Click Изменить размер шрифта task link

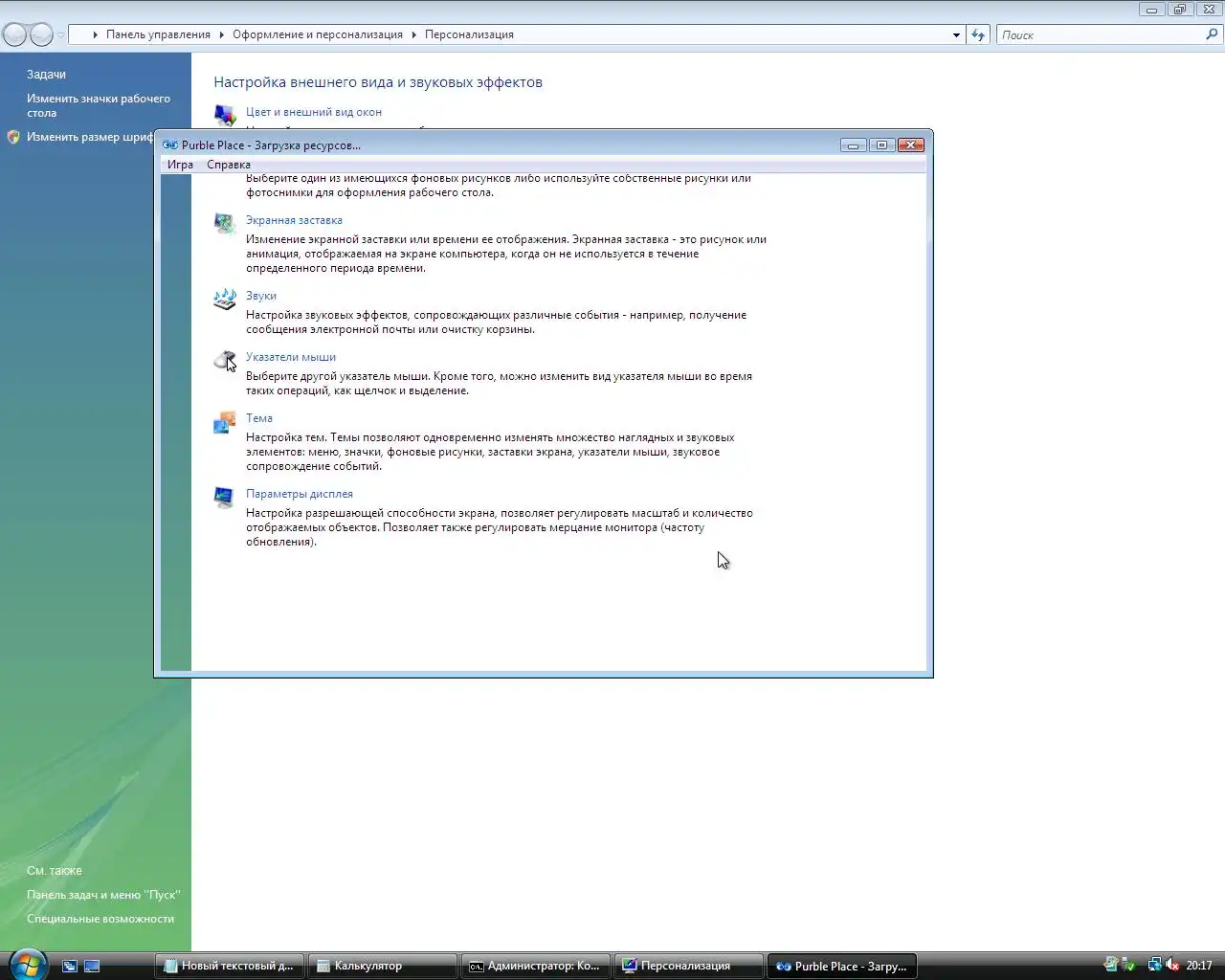tap(90, 137)
